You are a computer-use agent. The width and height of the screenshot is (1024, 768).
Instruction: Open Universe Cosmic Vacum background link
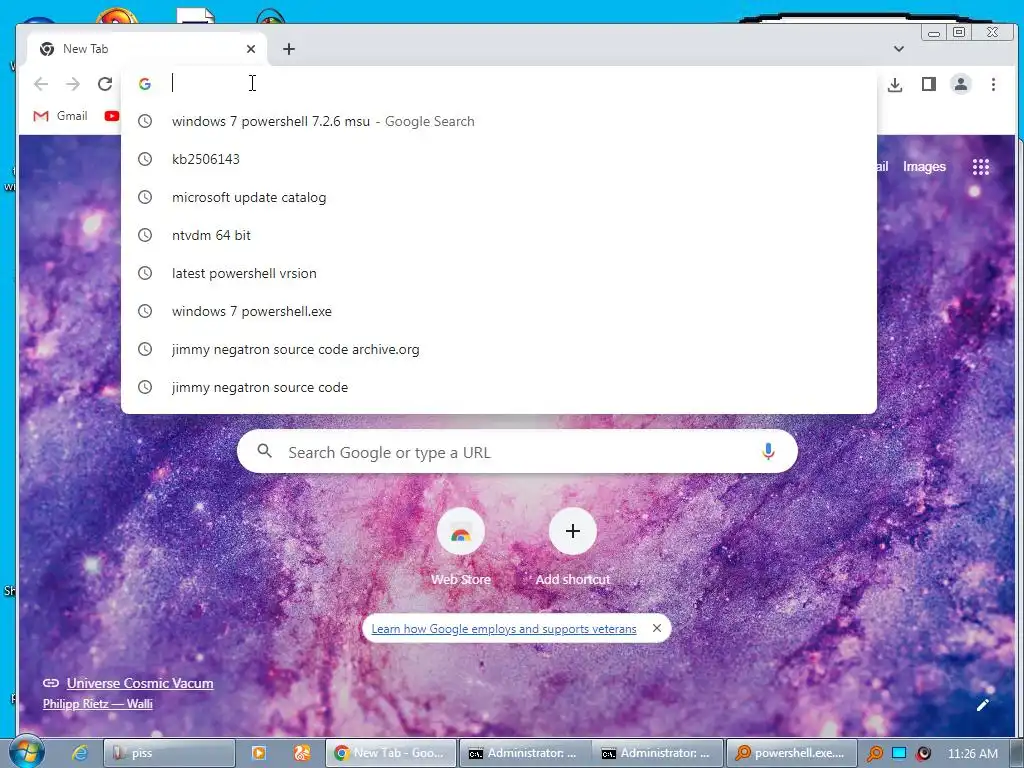tap(140, 683)
